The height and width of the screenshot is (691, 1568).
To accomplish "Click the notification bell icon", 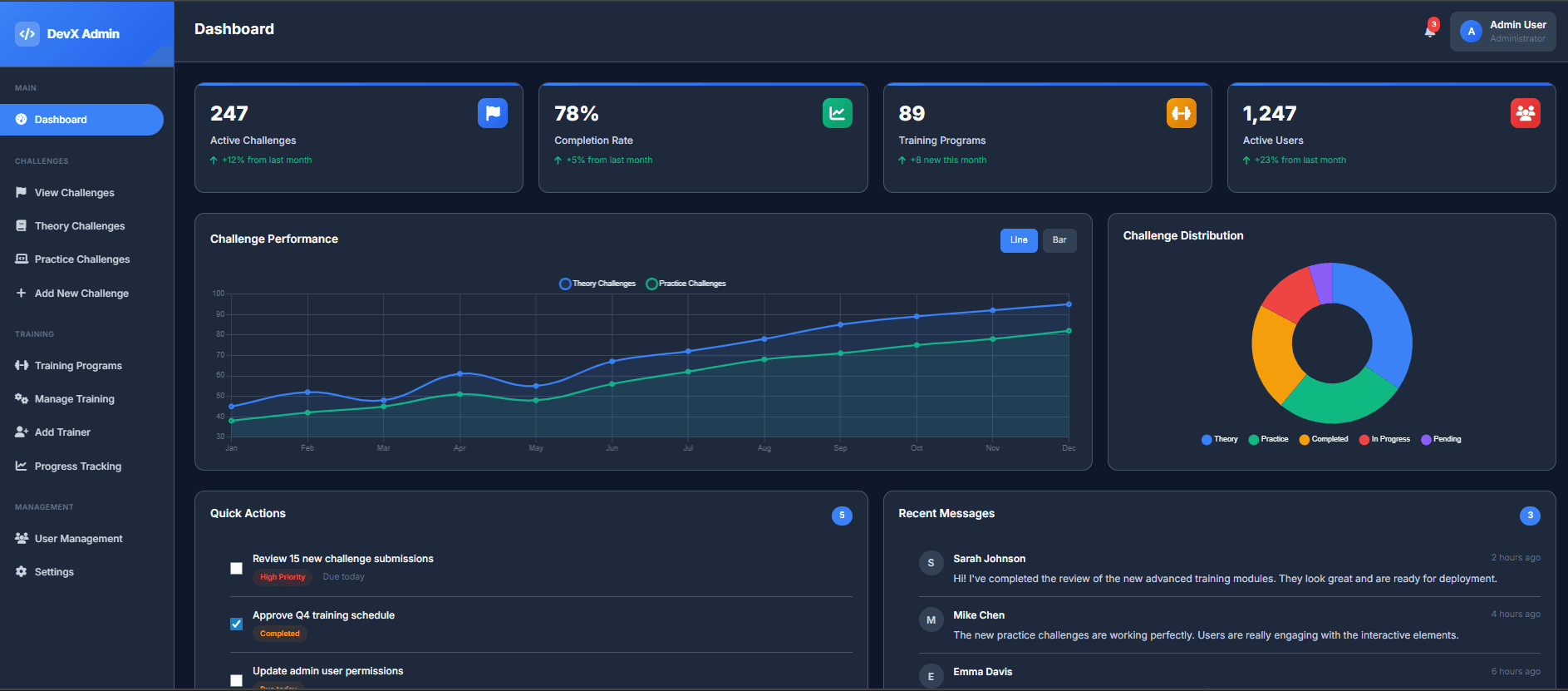I will pyautogui.click(x=1429, y=32).
